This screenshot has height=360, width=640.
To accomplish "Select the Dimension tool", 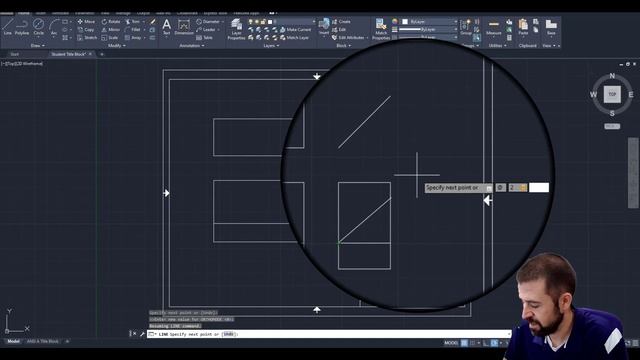I will (x=184, y=28).
